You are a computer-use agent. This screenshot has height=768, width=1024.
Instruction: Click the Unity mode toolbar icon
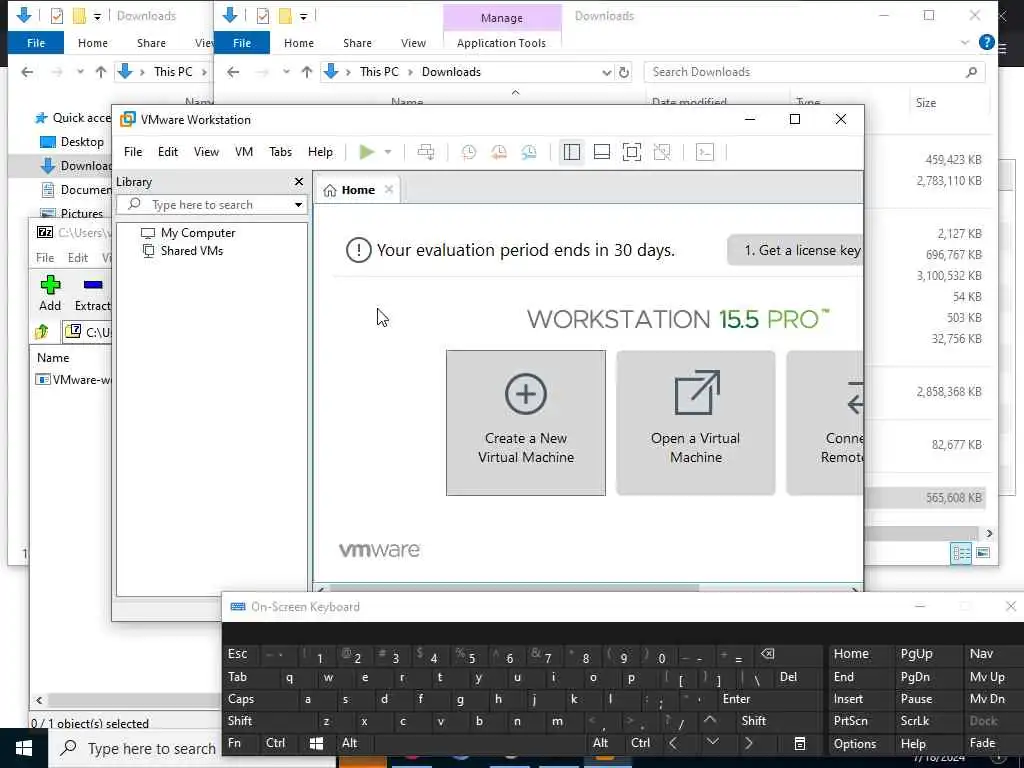click(x=662, y=152)
